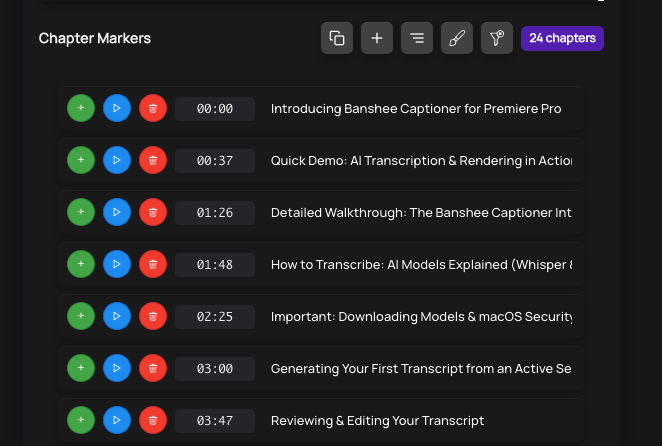Delete the 00:37 Quick Demo chapter
Image resolution: width=662 pixels, height=446 pixels.
(x=153, y=160)
